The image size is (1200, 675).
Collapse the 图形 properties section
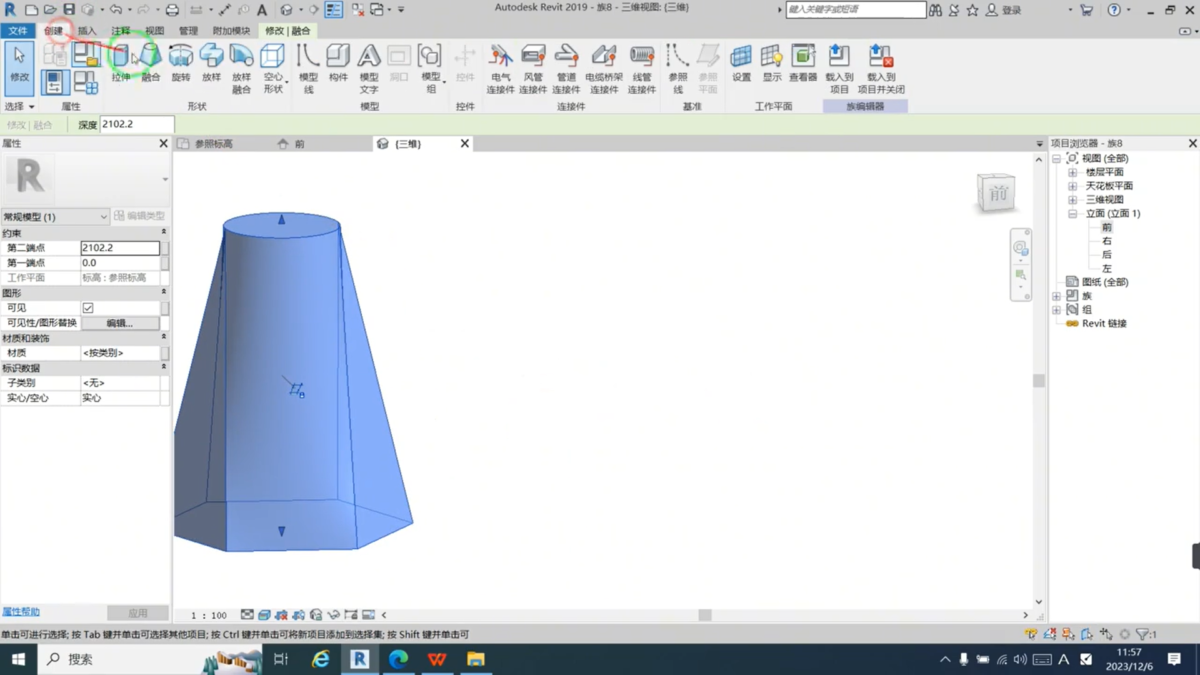(x=164, y=292)
